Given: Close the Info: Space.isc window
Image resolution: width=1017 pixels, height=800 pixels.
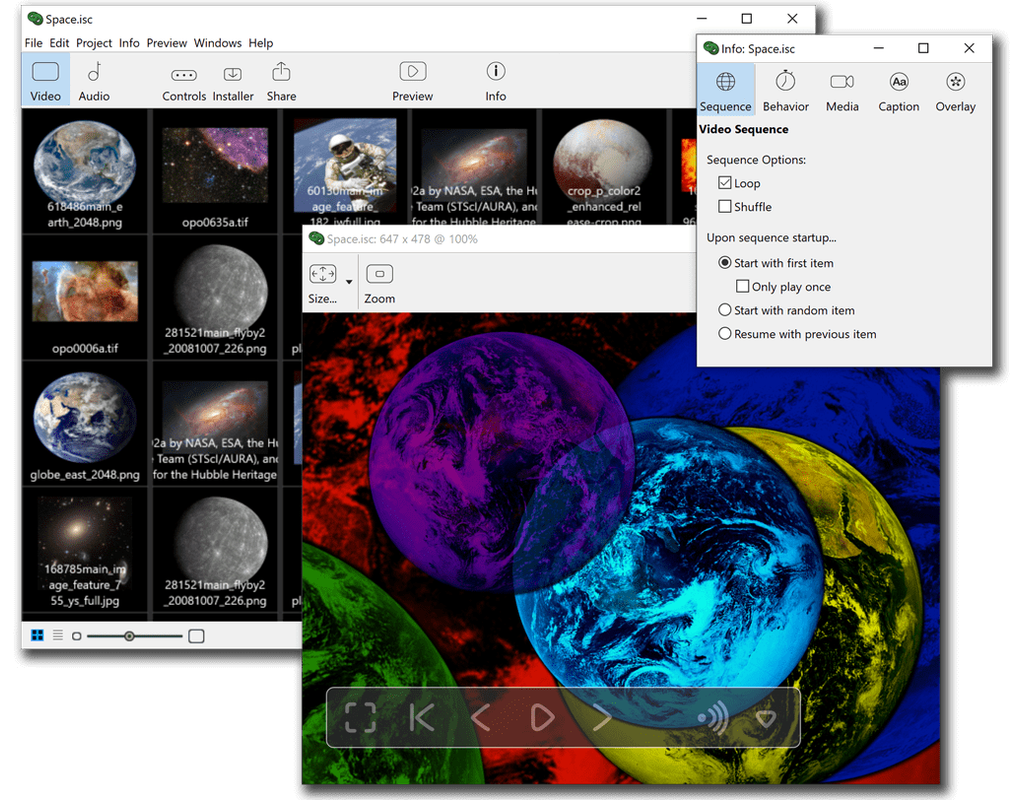Looking at the screenshot, I should point(969,48).
